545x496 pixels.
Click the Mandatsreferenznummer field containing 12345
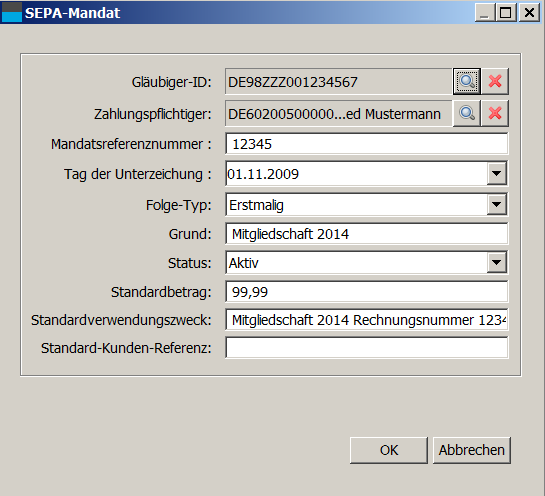click(x=367, y=144)
